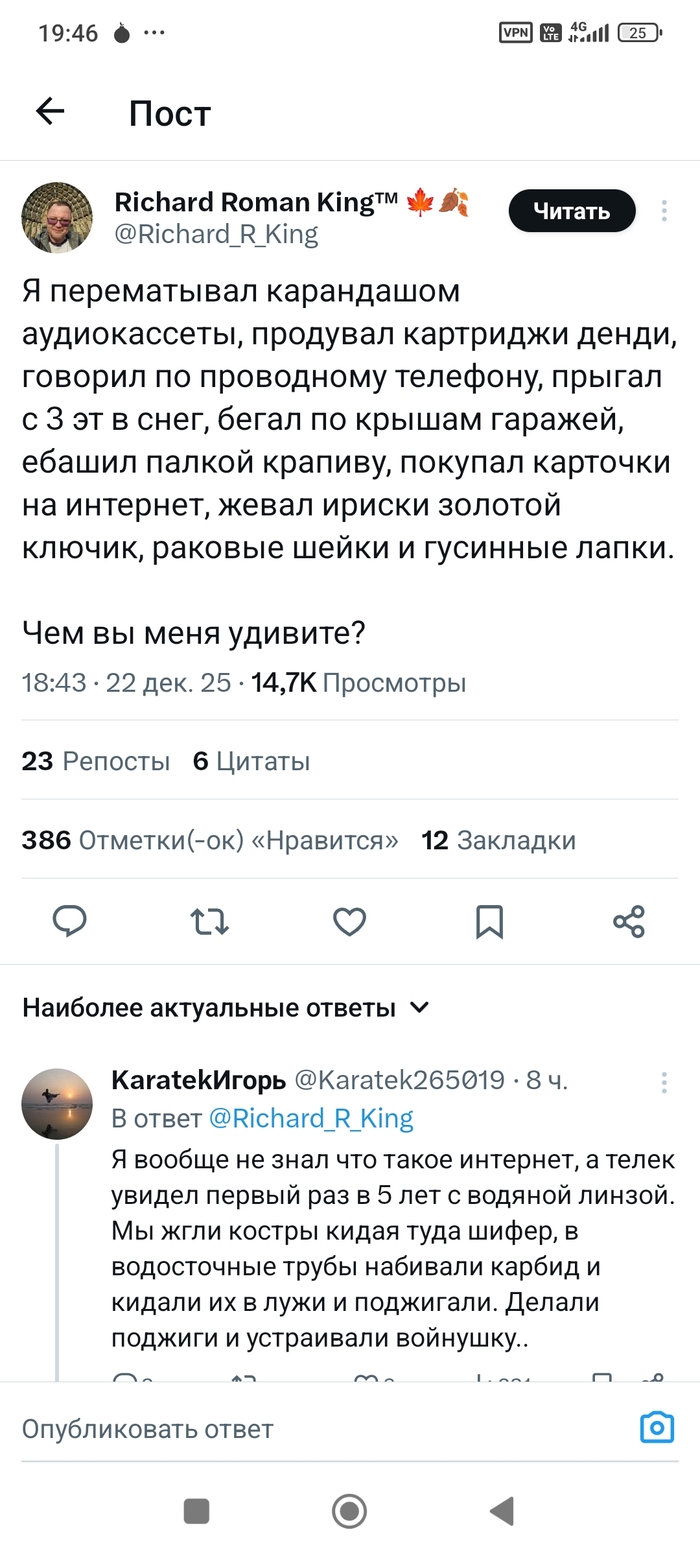The width and height of the screenshot is (700, 1556).
Task: Open KaratekИгорь reply options menu
Action: [664, 1082]
